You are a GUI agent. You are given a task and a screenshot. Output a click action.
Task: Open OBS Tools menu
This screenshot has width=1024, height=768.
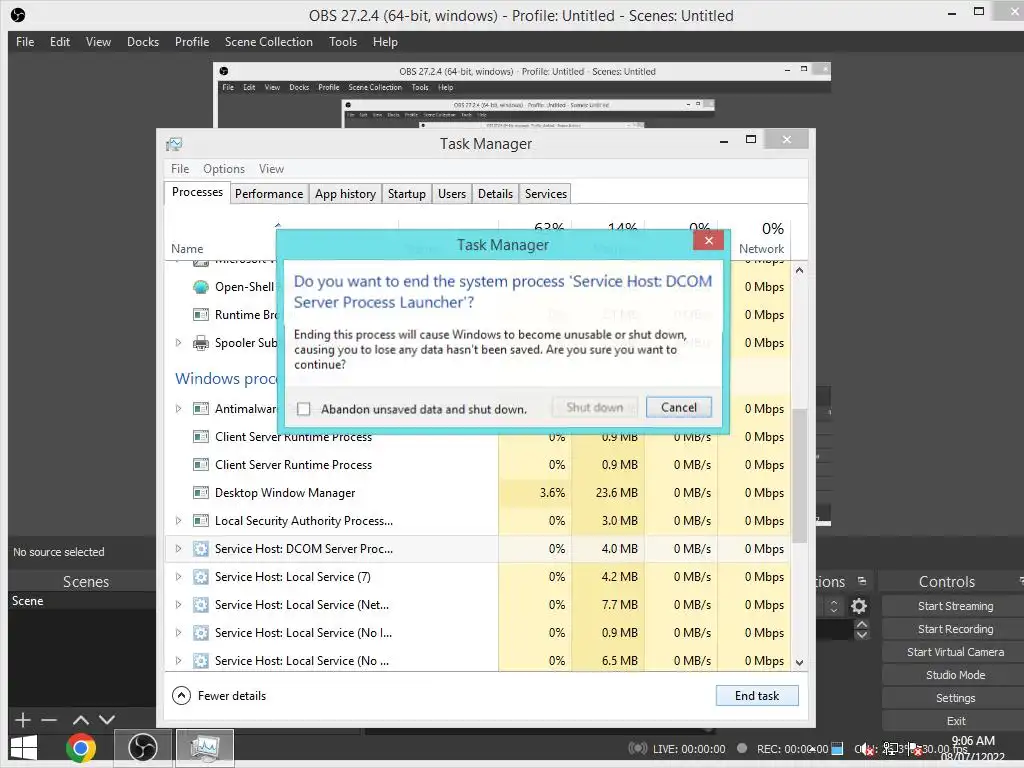343,42
